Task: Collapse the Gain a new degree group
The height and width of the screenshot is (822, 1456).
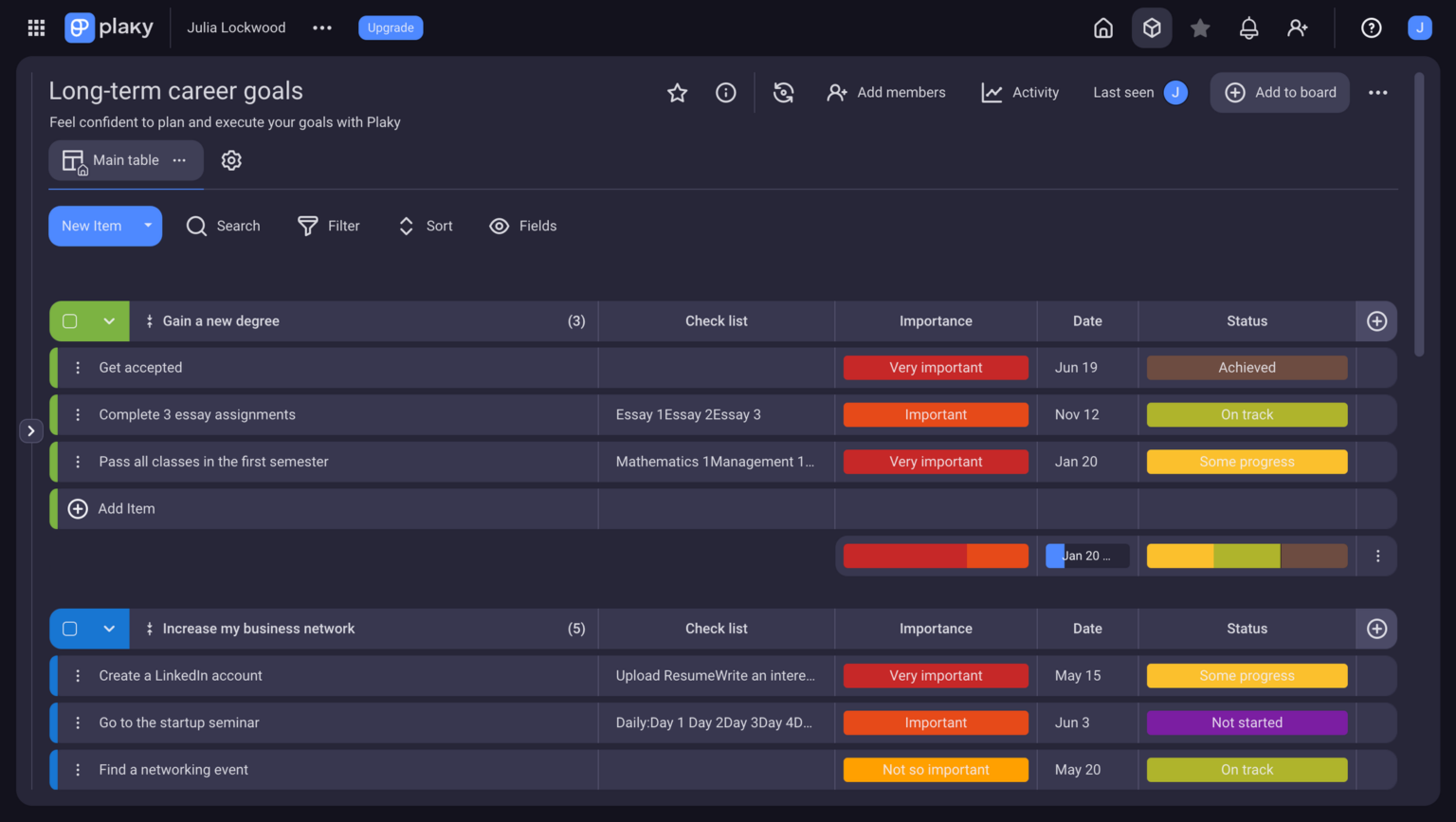Action: [x=109, y=321]
